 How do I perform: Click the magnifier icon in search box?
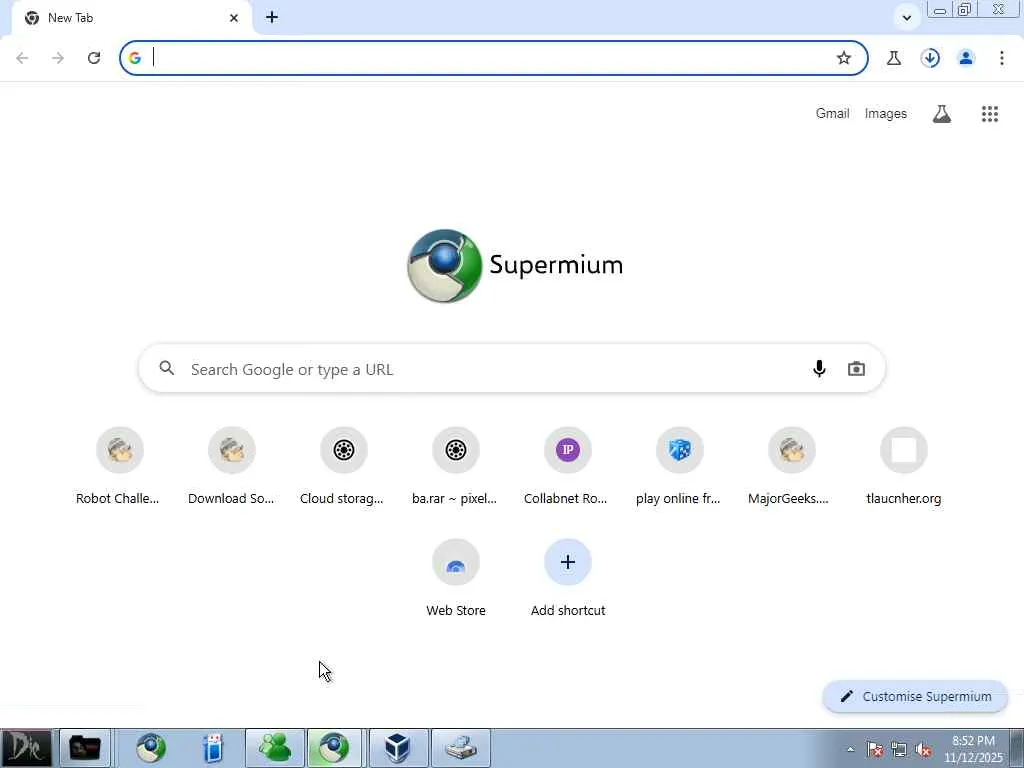point(167,368)
